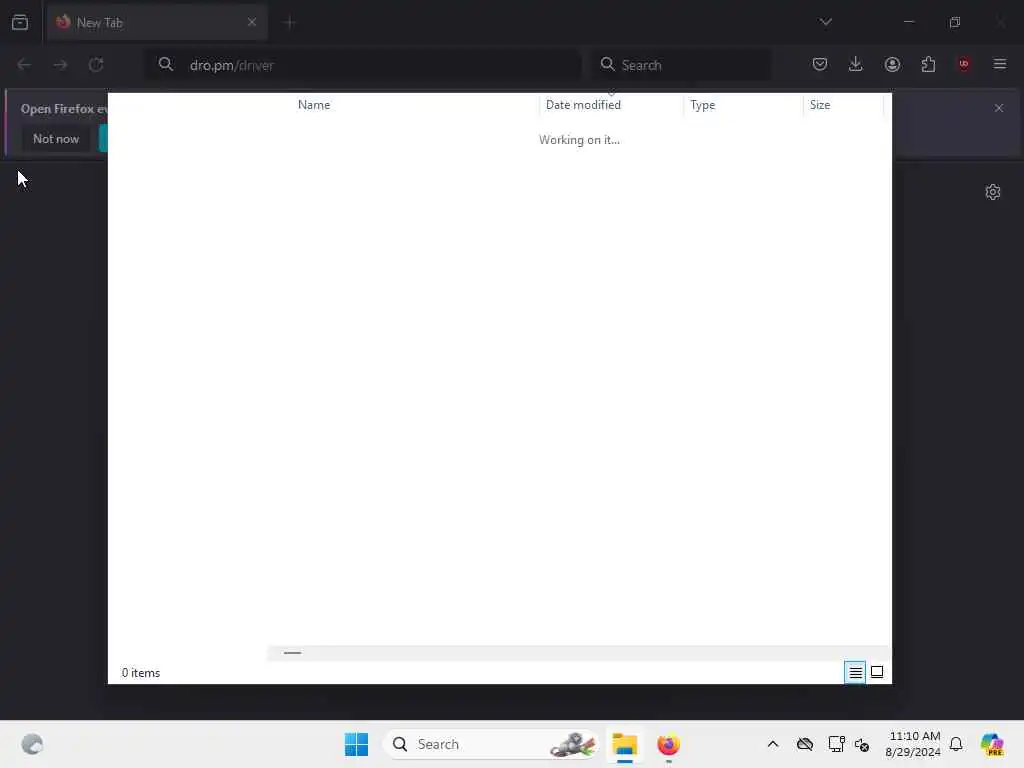This screenshot has width=1024, height=768.
Task: Open the clock showing 11:10 AM
Action: click(x=913, y=744)
